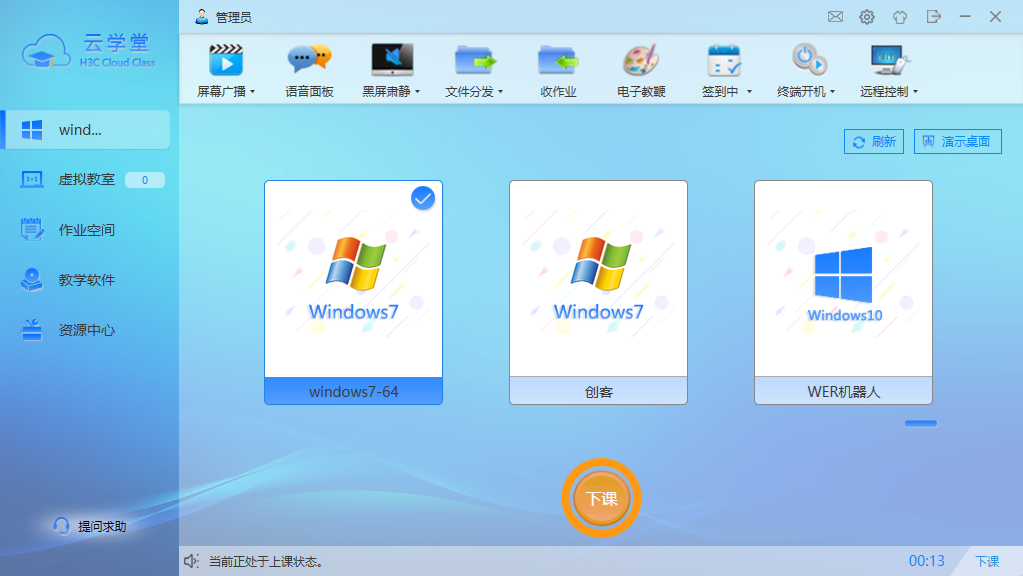Open the 语音面板 voice panel

point(309,61)
